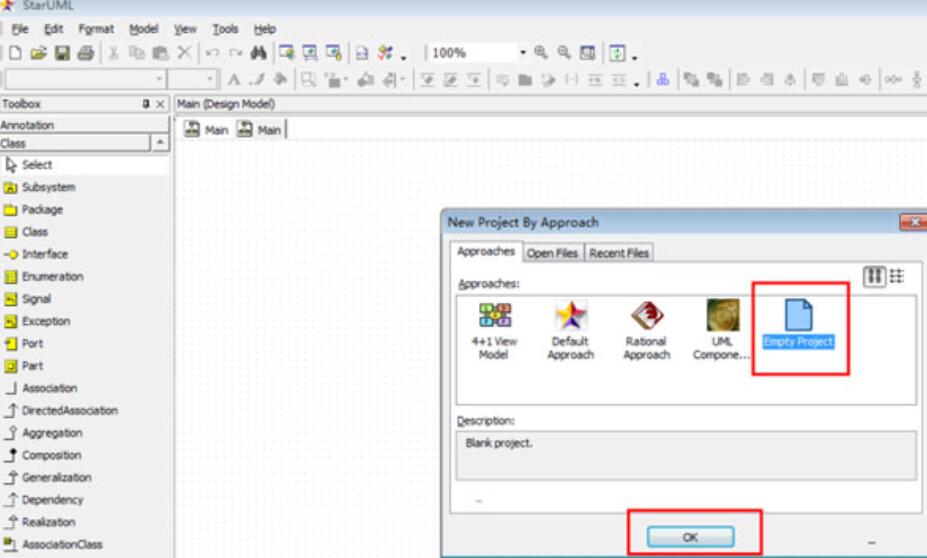927x558 pixels.
Task: Open the Format menu
Action: [96, 29]
